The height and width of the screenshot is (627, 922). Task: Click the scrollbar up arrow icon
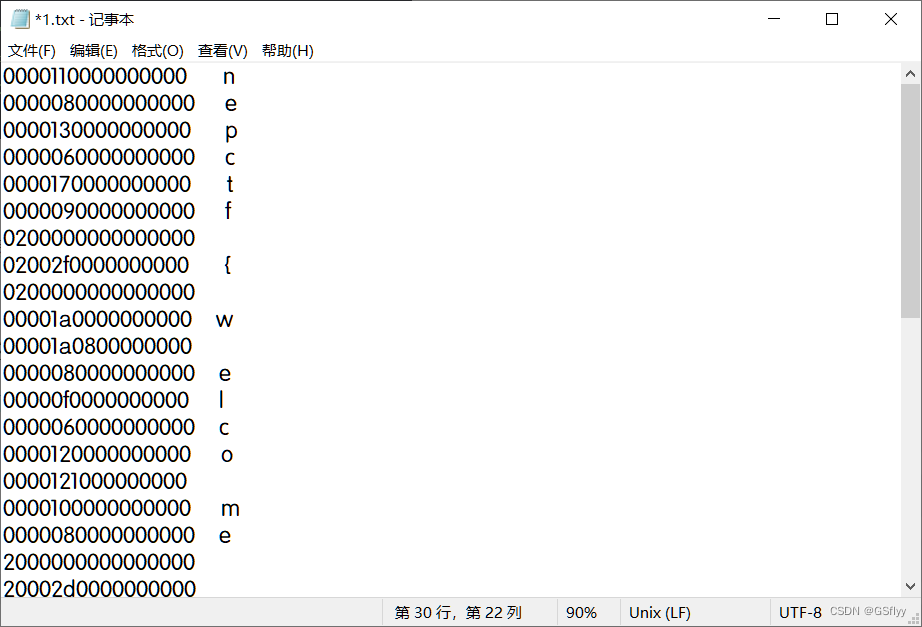(910, 72)
